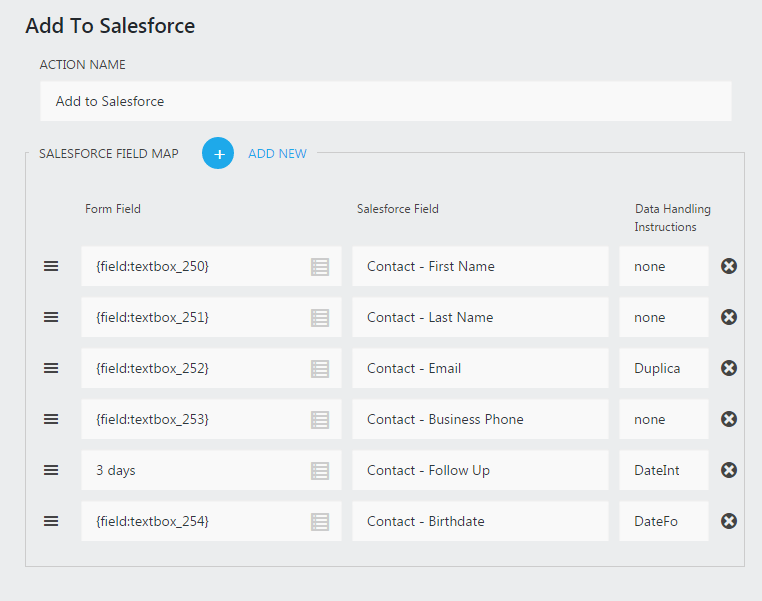Click drag handle of the Follow Up row
Viewport: 762px width, 601px height.
51,470
